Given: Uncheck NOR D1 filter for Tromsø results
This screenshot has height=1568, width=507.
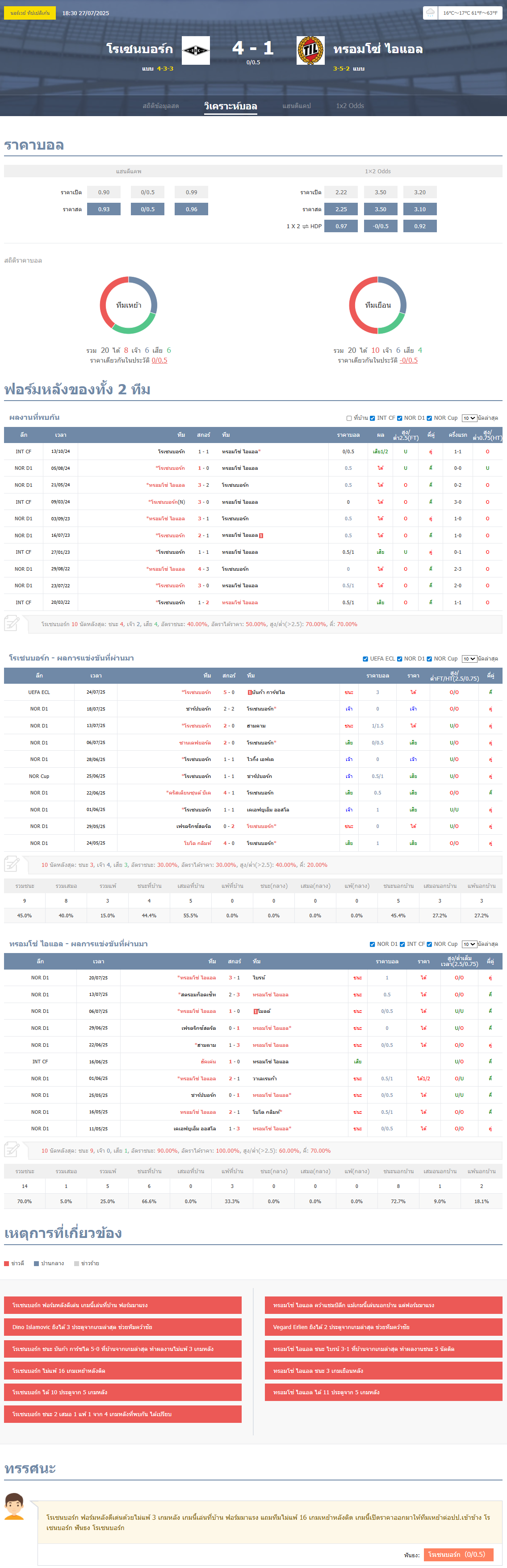Looking at the screenshot, I should point(373,944).
